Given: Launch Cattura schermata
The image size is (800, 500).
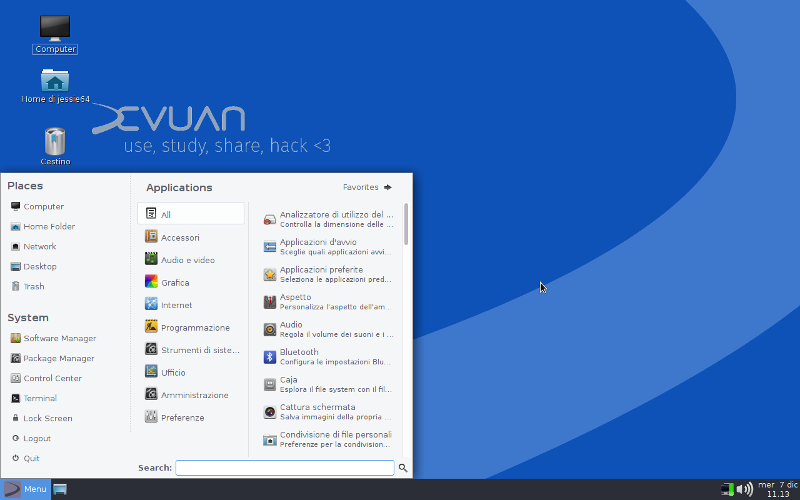Looking at the screenshot, I should (x=328, y=412).
